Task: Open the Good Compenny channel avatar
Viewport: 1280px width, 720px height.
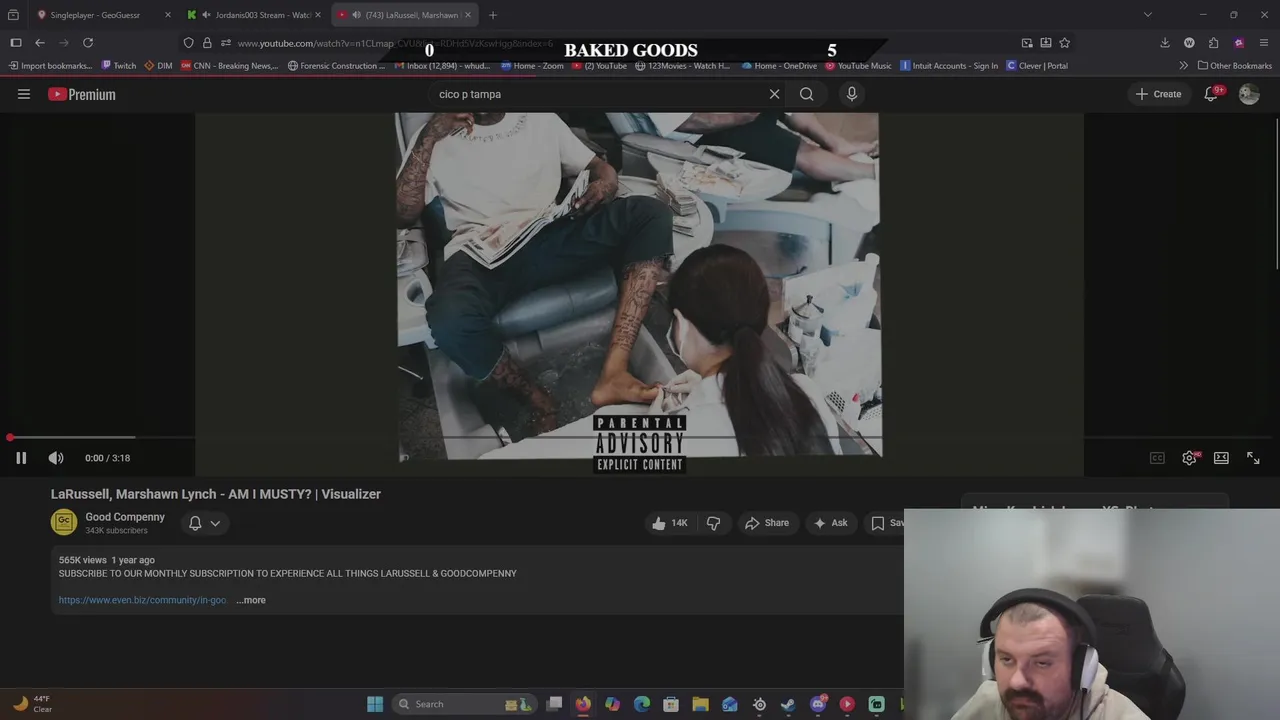Action: point(64,522)
